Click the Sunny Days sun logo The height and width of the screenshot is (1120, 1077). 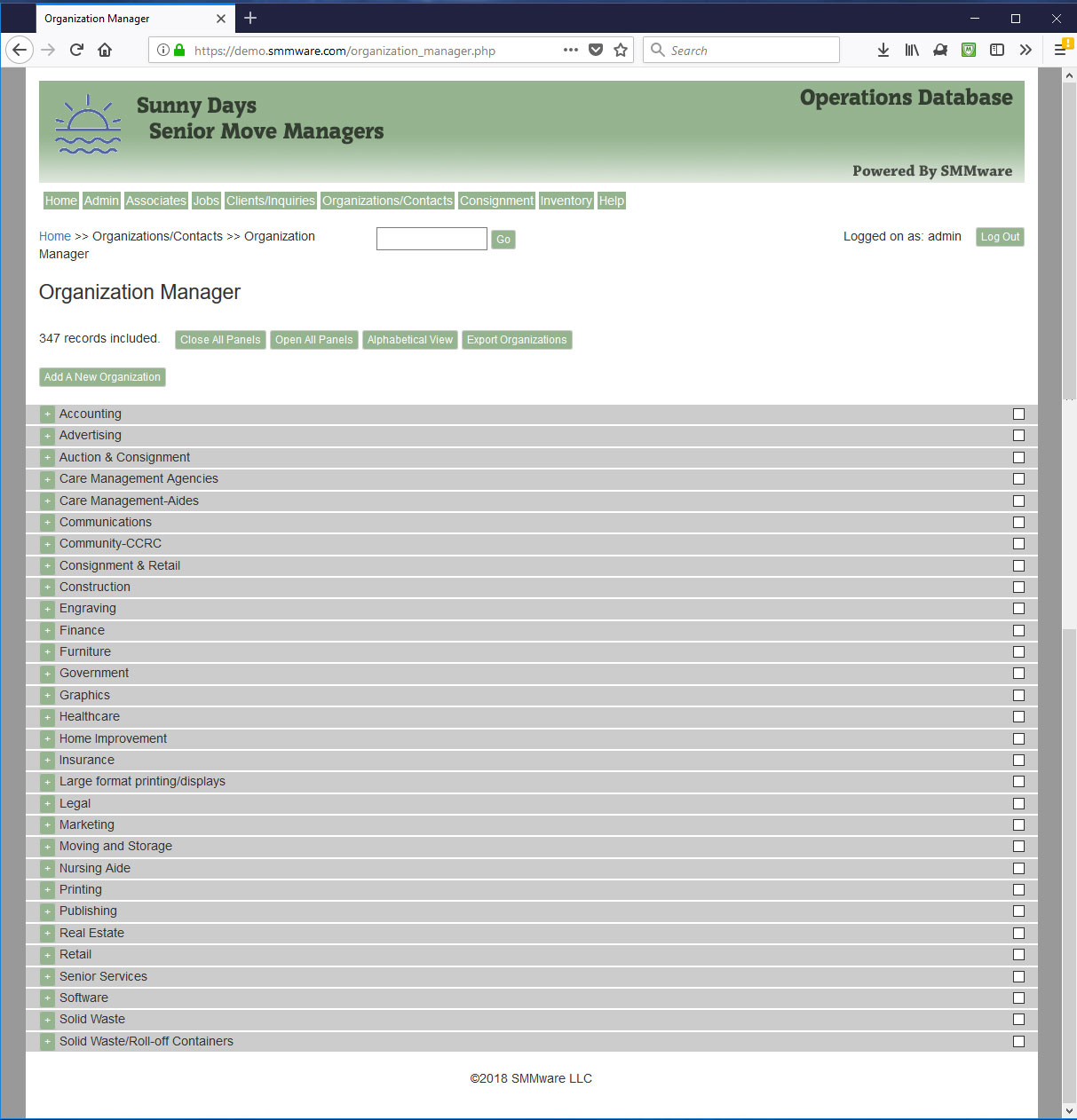pyautogui.click(x=88, y=124)
